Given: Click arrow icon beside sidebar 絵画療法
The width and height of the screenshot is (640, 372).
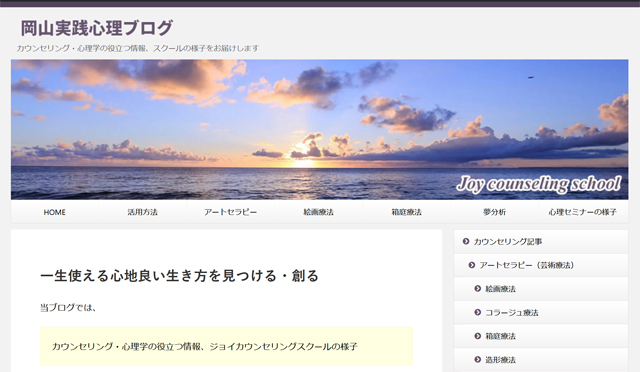Looking at the screenshot, I should [x=478, y=289].
